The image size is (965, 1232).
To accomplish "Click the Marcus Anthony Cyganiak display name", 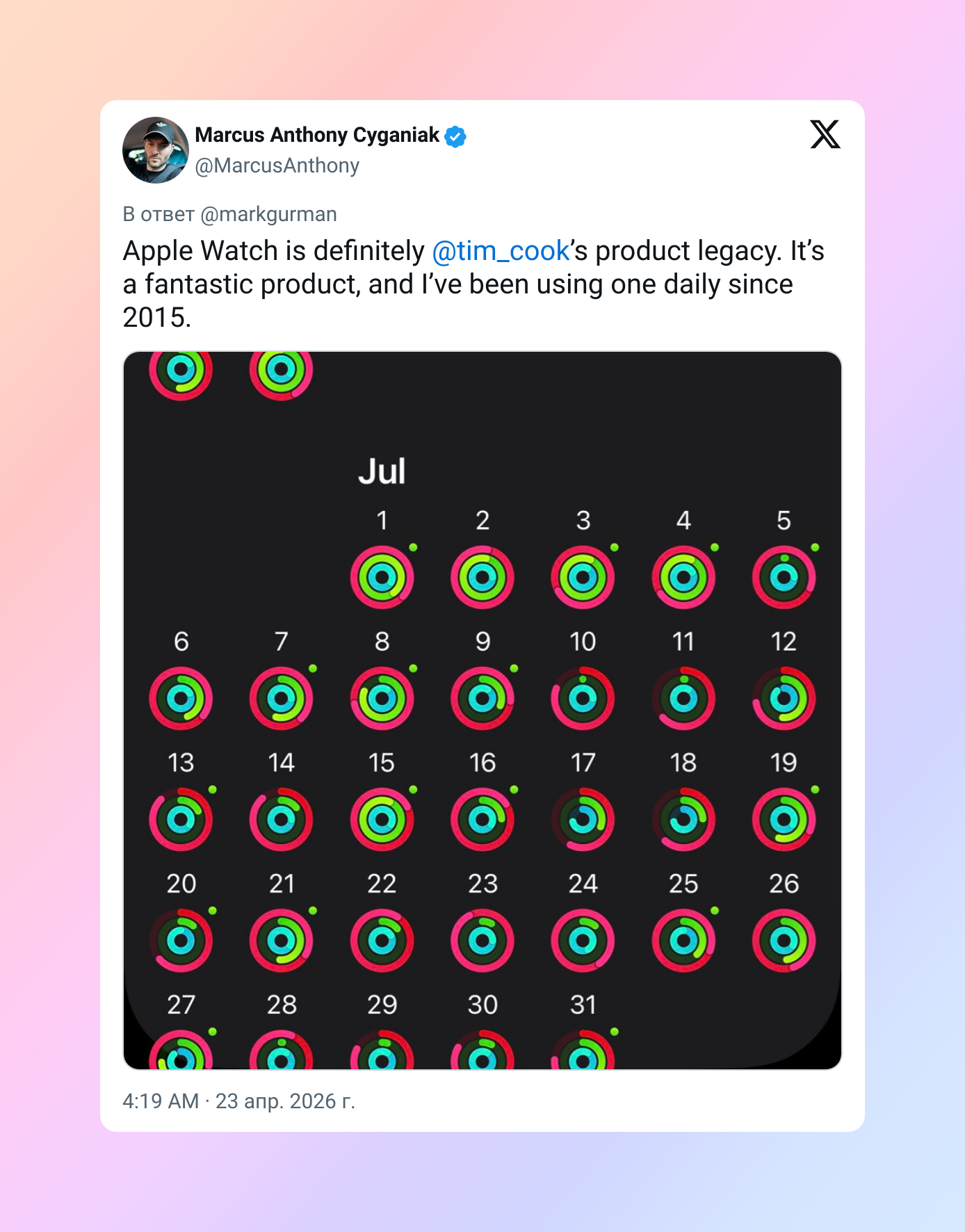I will coord(317,135).
